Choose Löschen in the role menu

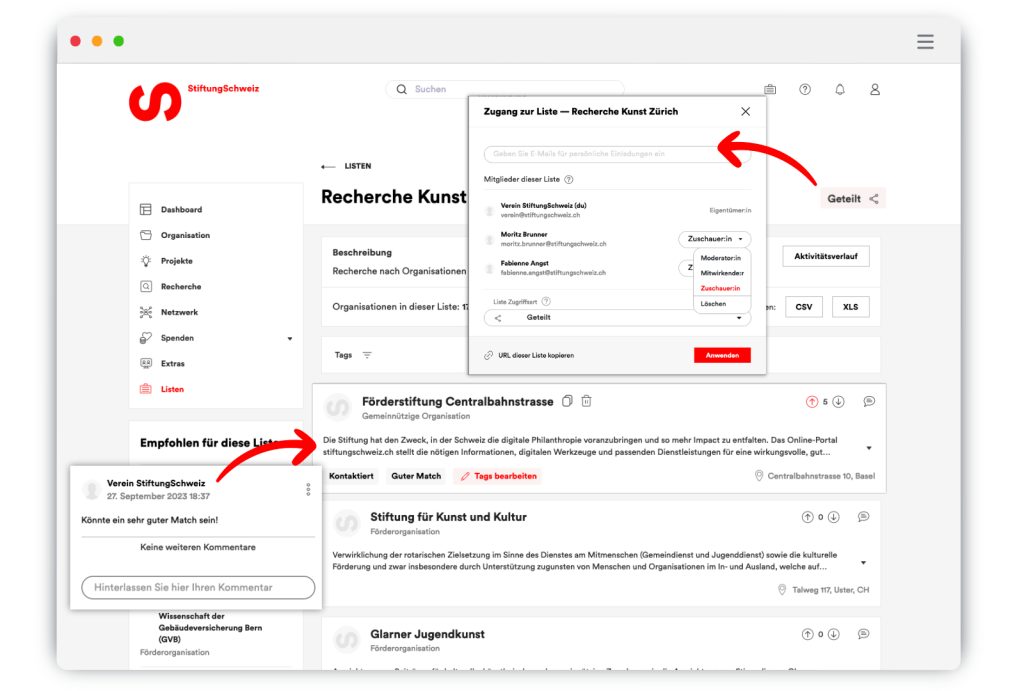[713, 303]
